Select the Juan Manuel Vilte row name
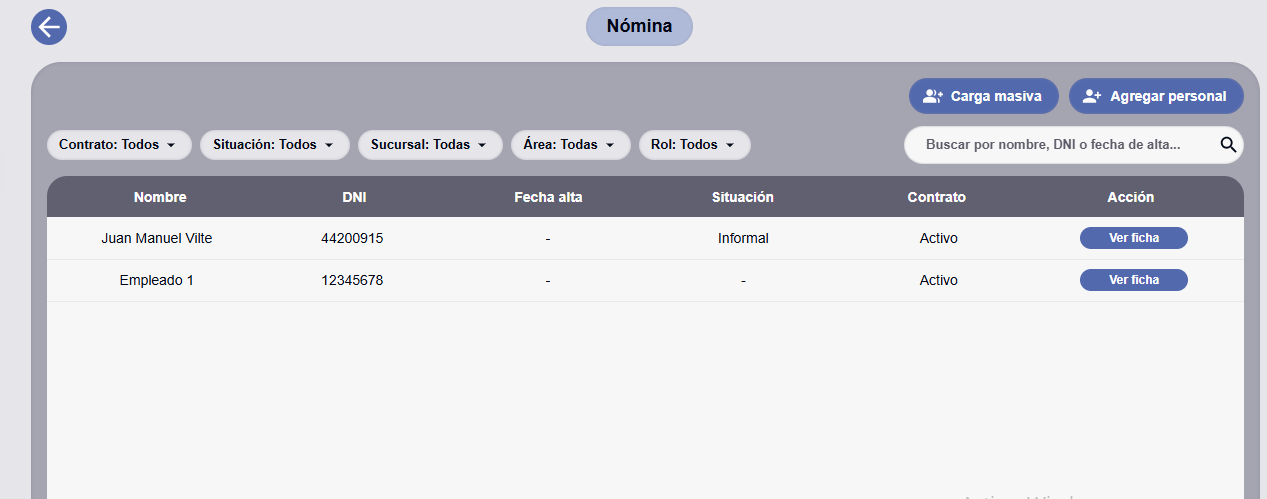1267x499 pixels. pos(157,238)
